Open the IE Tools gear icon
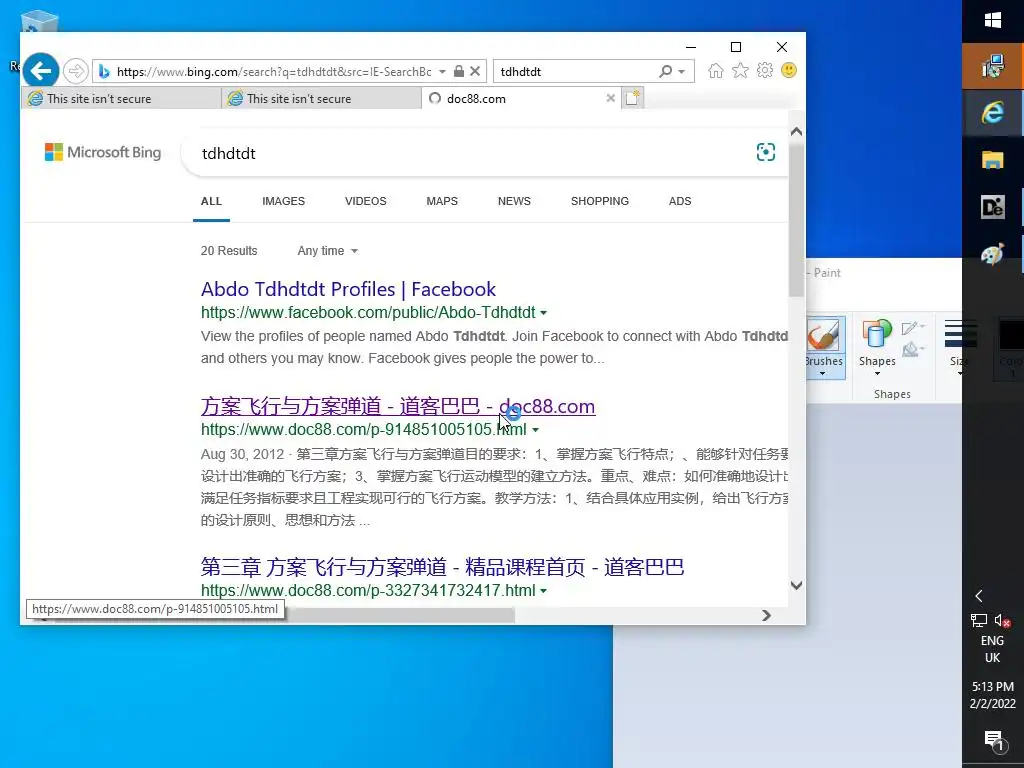The height and width of the screenshot is (768, 1024). [765, 71]
